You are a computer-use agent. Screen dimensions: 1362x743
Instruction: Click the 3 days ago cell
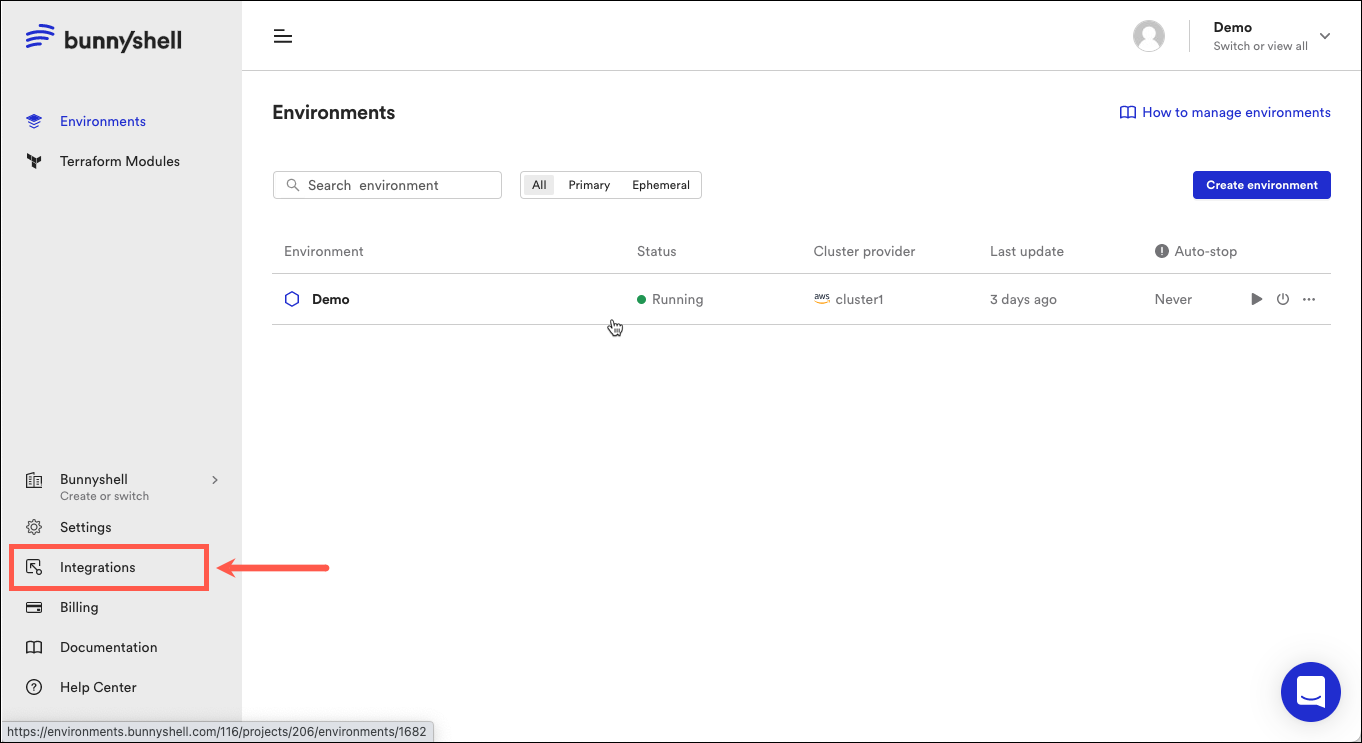coord(1023,299)
